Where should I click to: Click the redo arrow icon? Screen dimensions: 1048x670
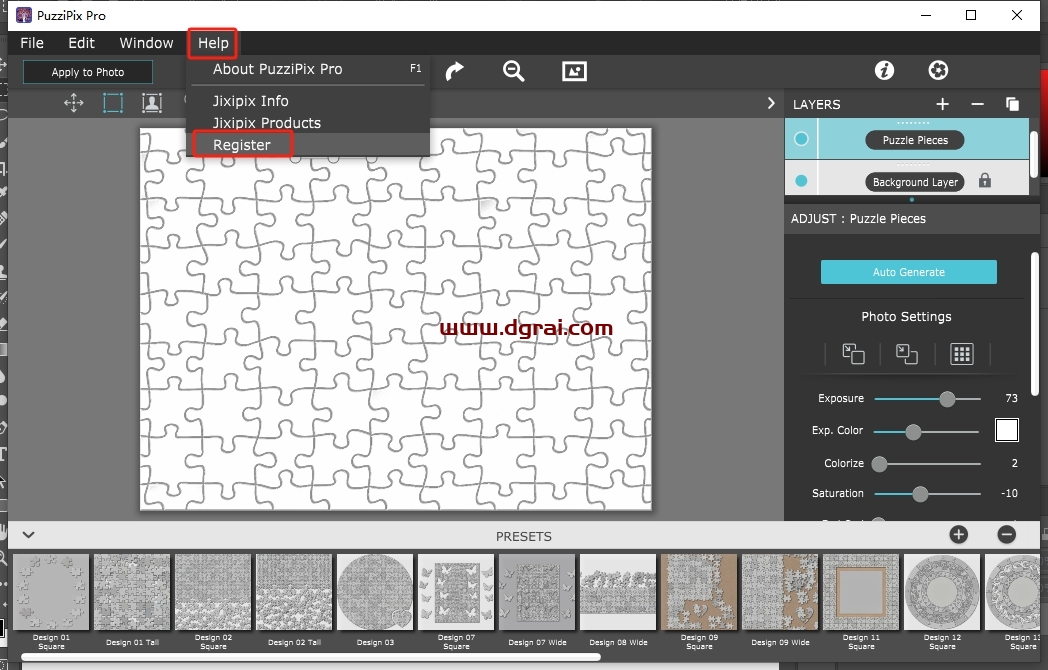pos(454,71)
